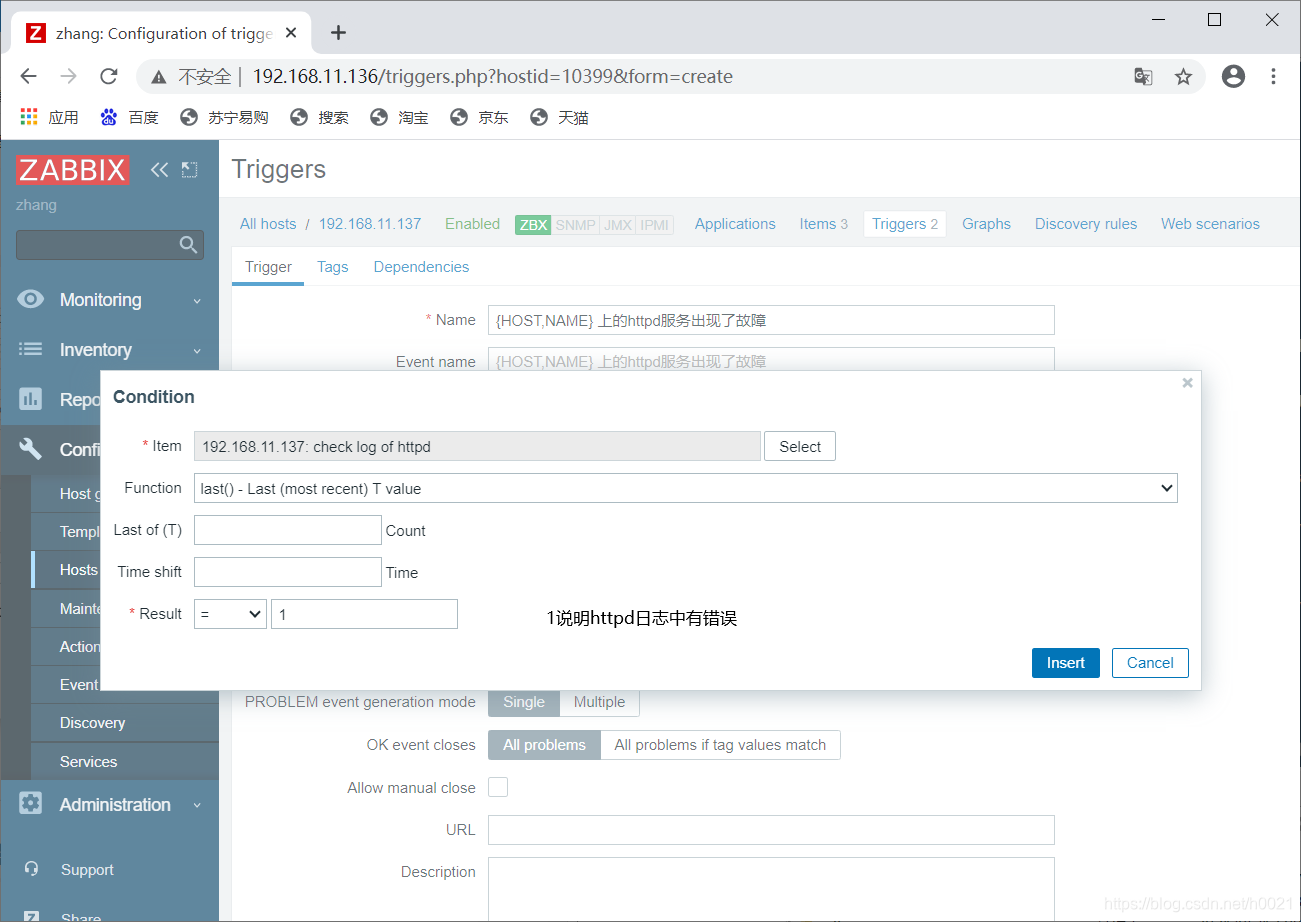Click the Support headset icon

coord(31,869)
